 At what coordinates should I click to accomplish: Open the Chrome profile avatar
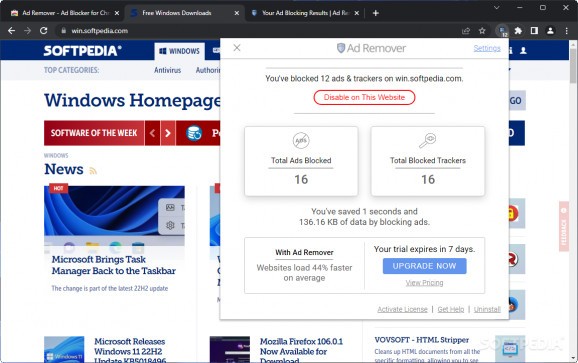coord(550,31)
